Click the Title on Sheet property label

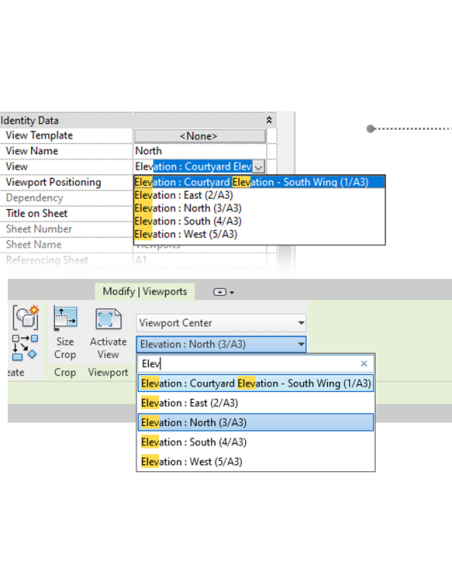click(x=36, y=213)
